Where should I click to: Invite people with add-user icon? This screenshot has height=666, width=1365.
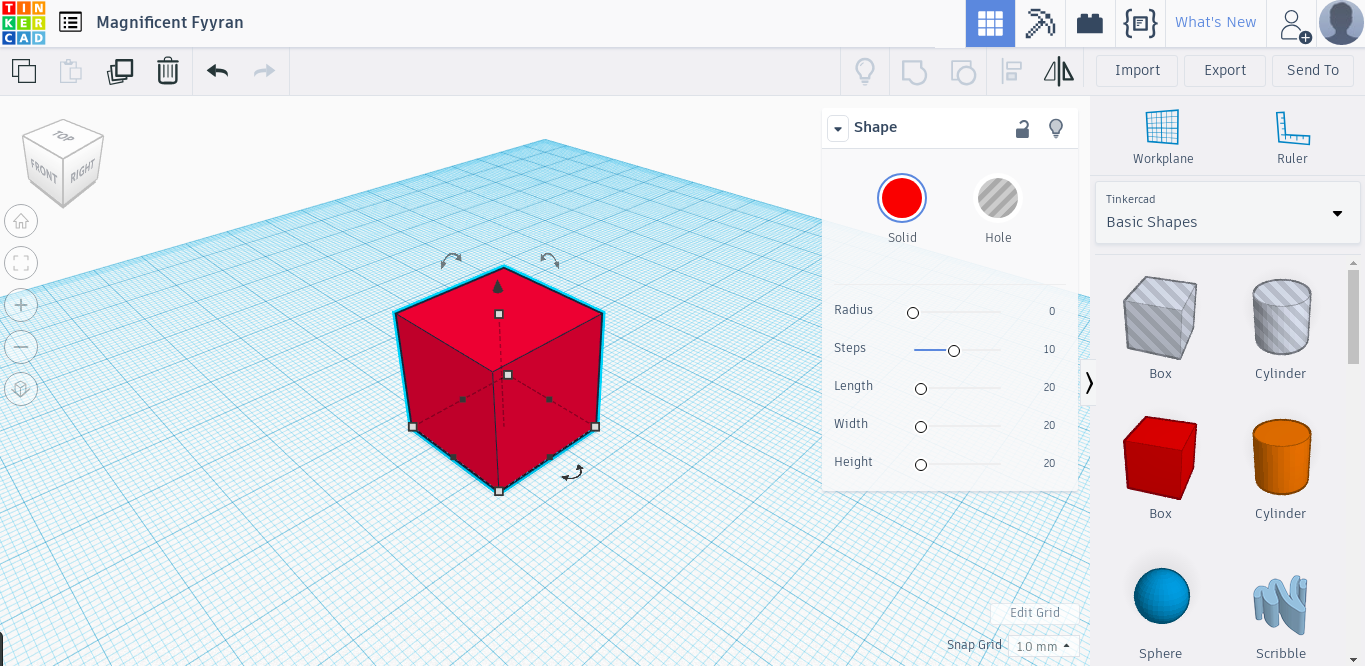pos(1295,25)
